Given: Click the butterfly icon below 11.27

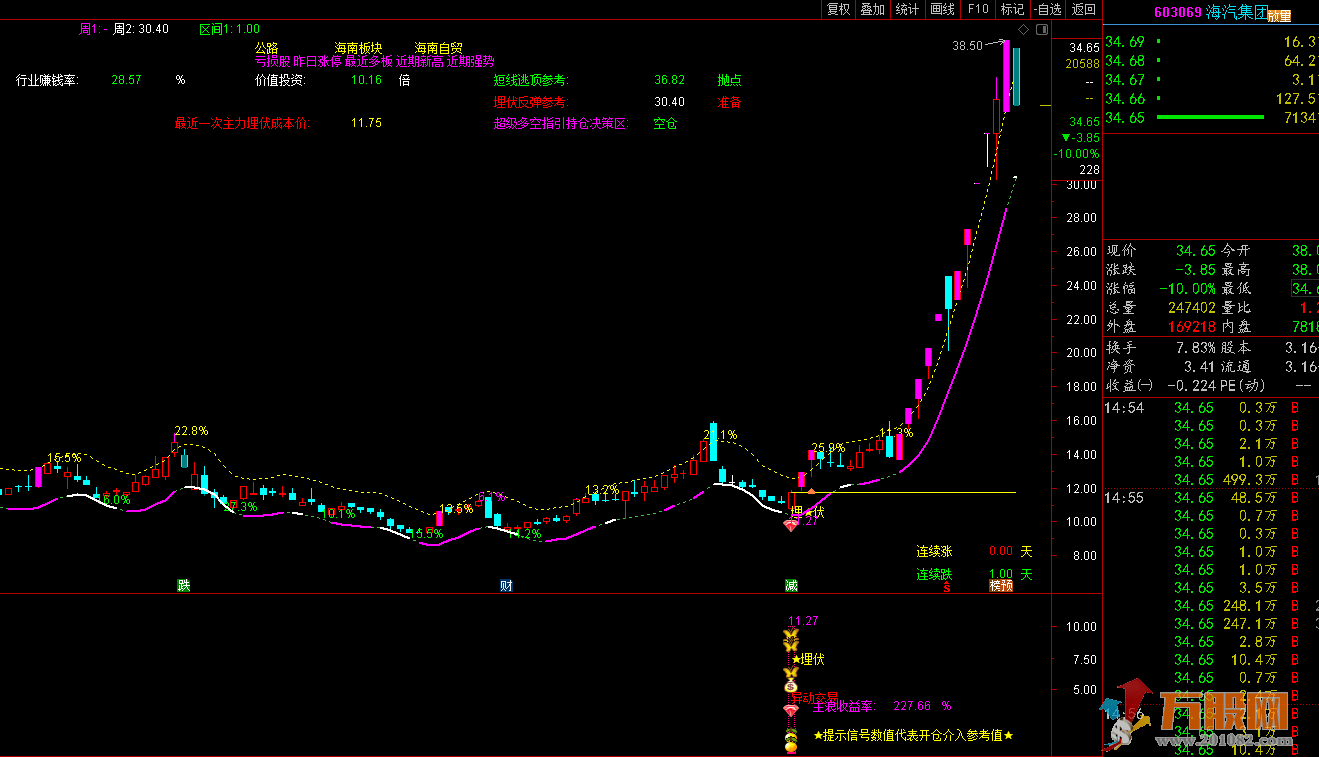Looking at the screenshot, I should [x=791, y=636].
